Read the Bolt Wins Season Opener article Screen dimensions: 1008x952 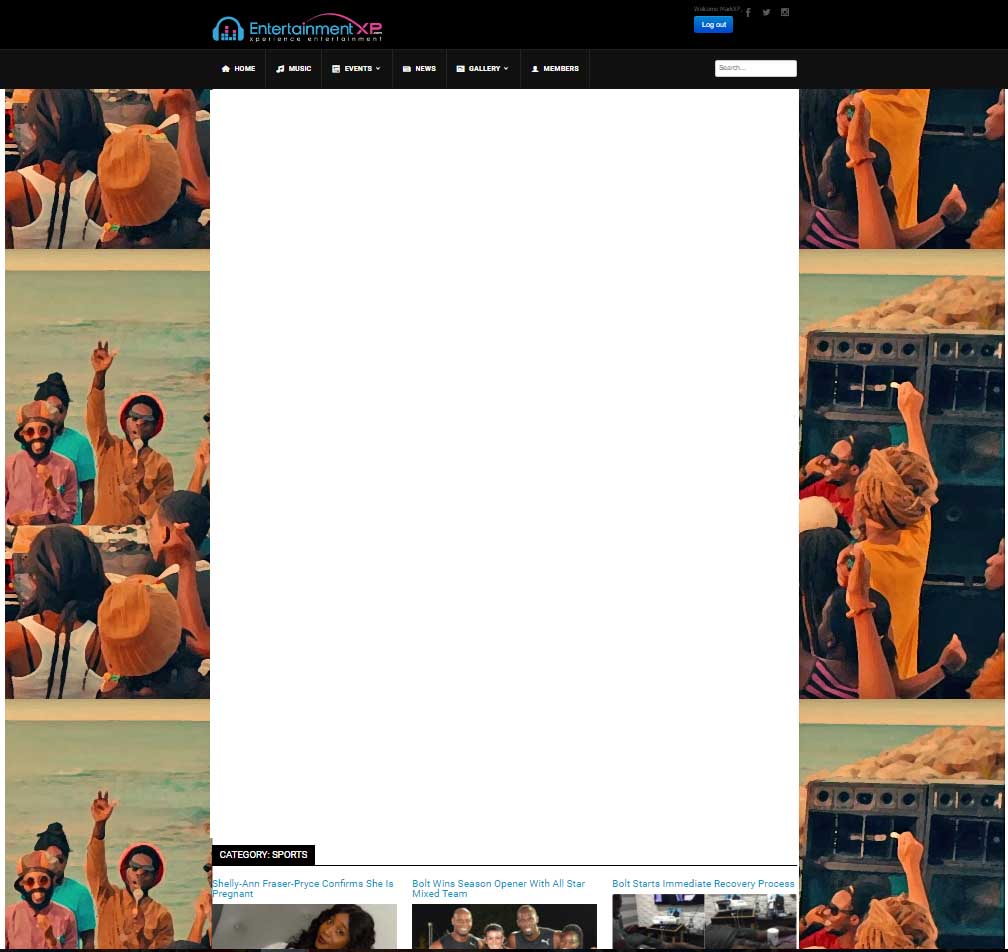tap(498, 888)
